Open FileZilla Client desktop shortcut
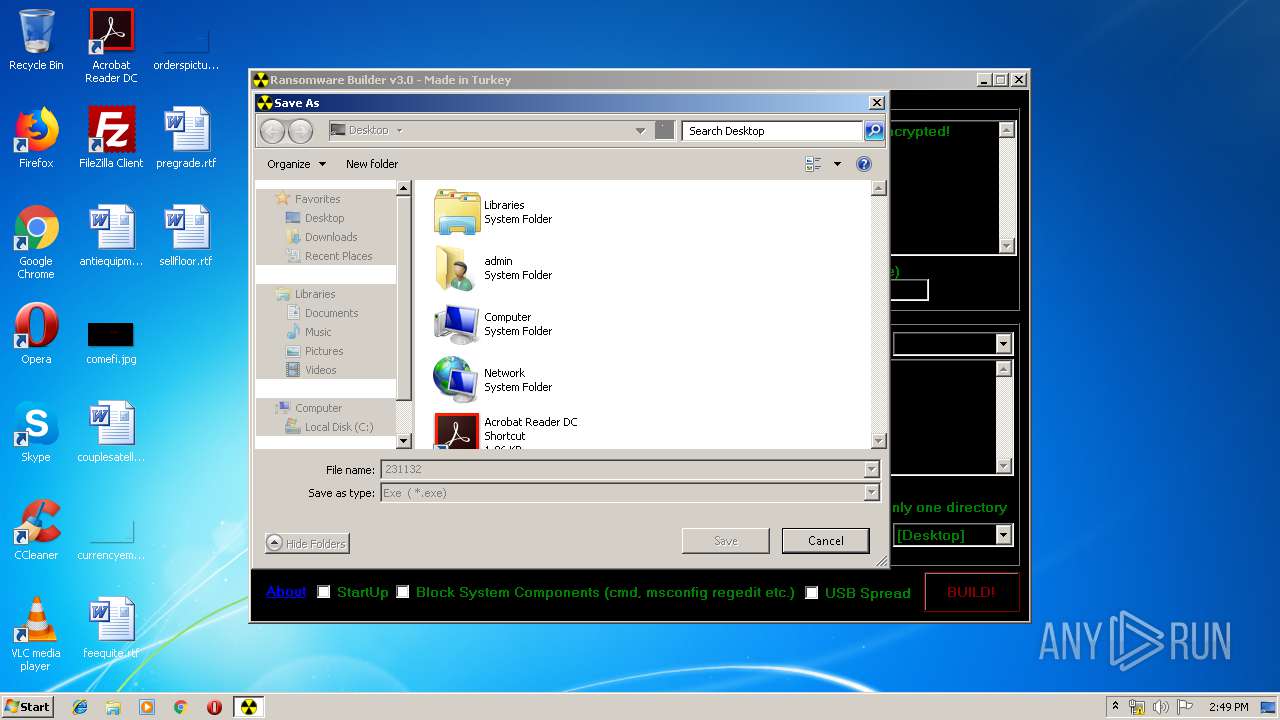 [x=111, y=138]
